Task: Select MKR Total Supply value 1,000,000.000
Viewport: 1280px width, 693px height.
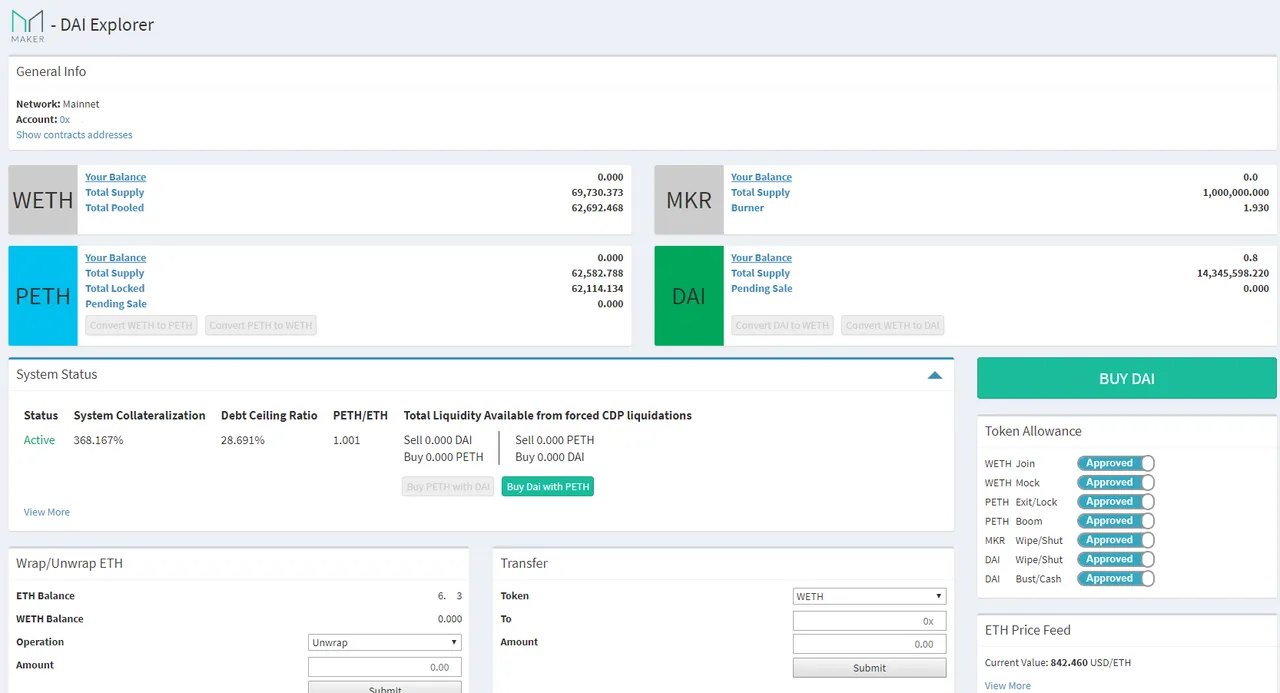Action: (x=1236, y=193)
